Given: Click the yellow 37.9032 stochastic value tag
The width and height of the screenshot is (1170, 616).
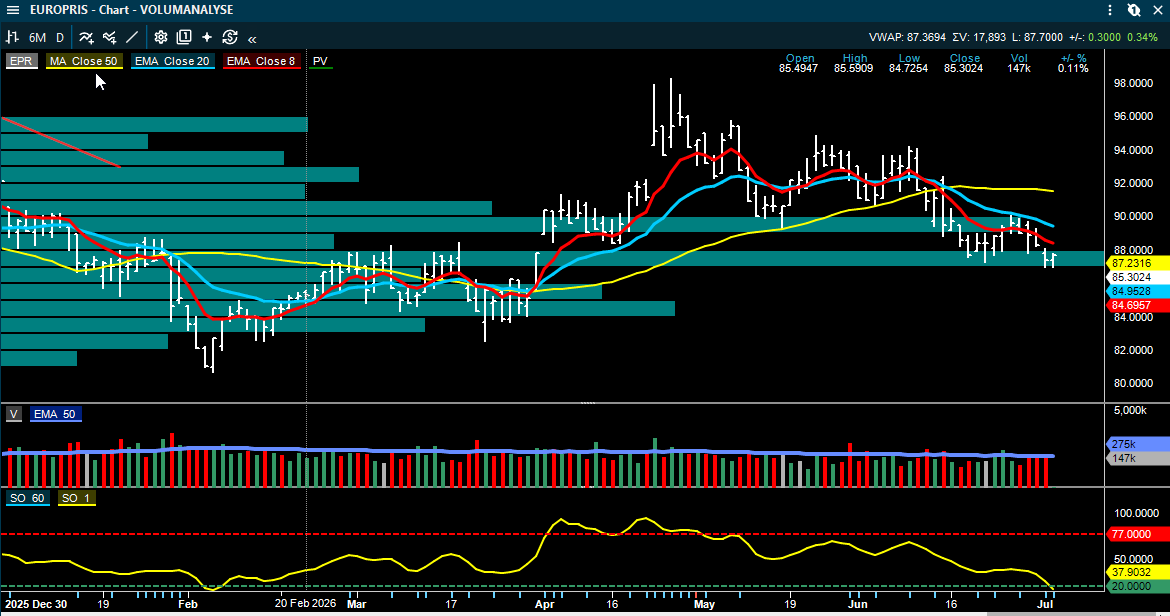Looking at the screenshot, I should click(1137, 573).
